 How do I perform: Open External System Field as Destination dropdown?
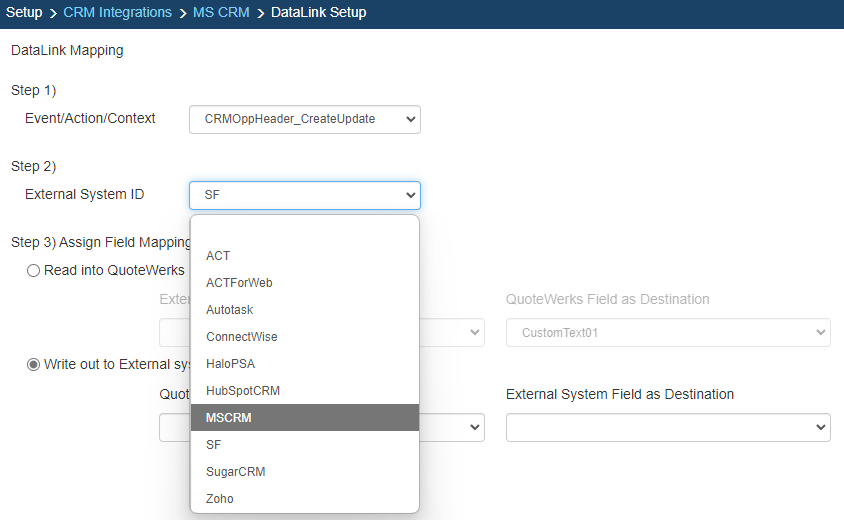(x=667, y=428)
